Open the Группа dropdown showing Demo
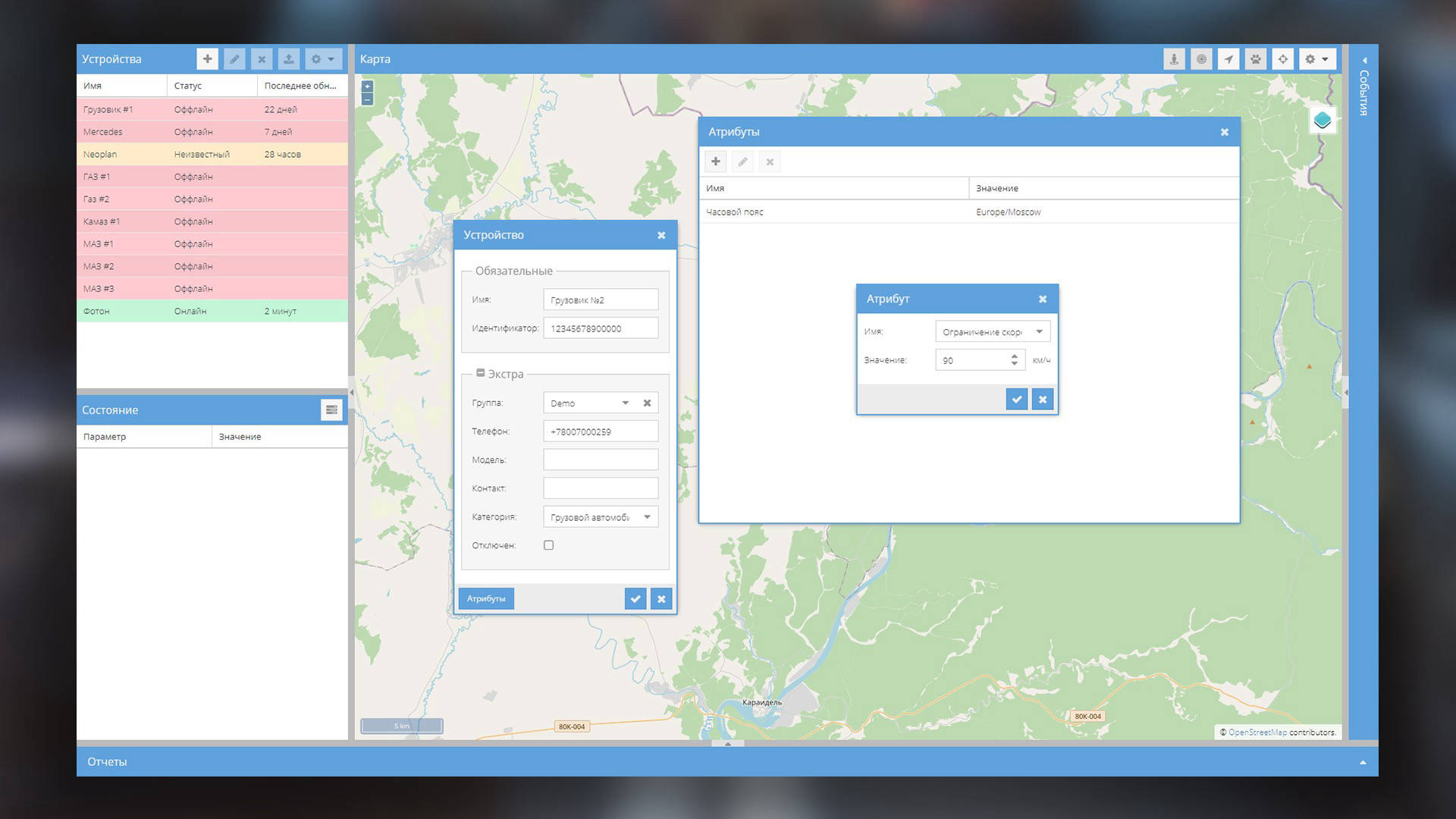Image resolution: width=1456 pixels, height=819 pixels. 625,403
